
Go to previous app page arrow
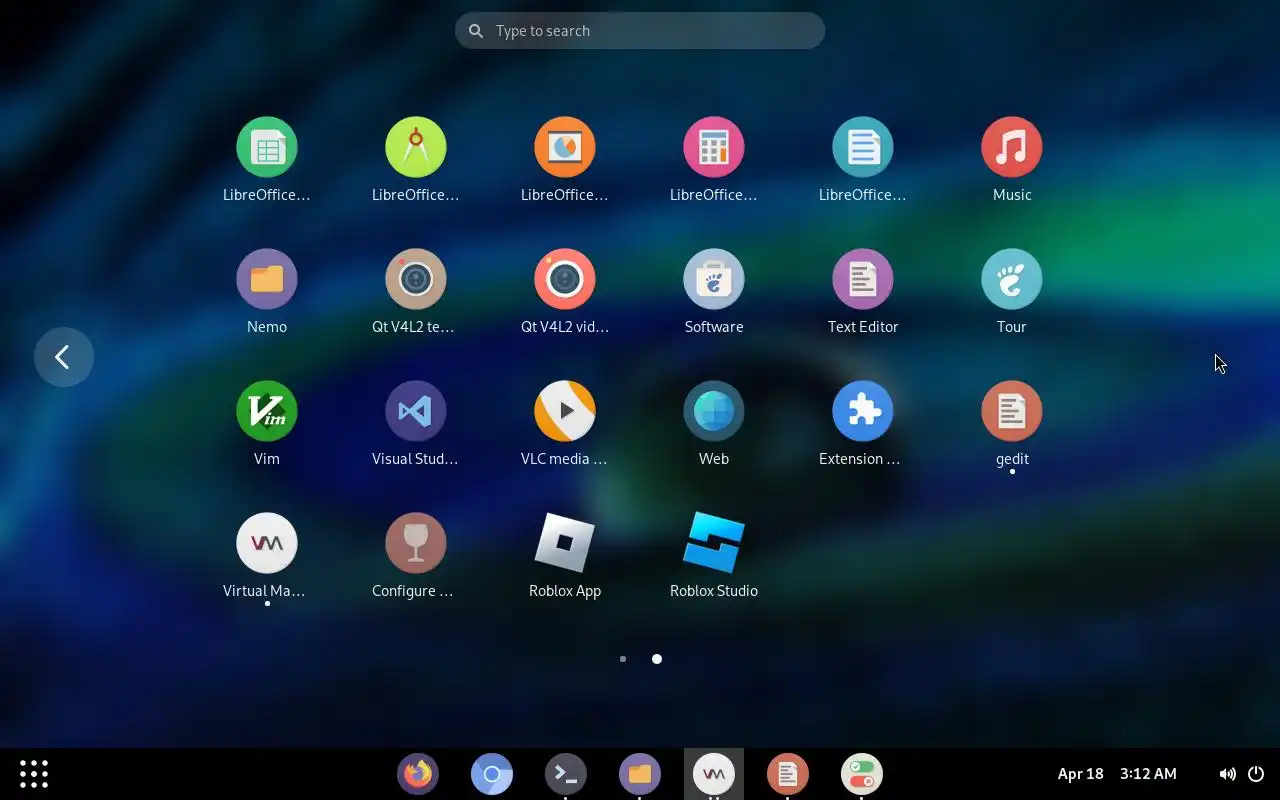click(64, 357)
